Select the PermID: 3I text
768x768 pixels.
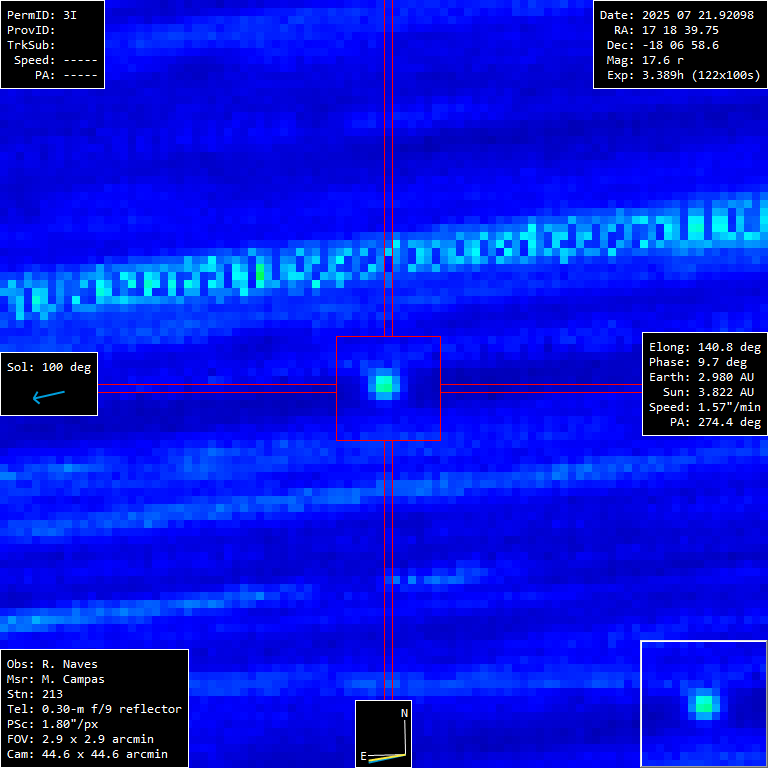(x=42, y=15)
